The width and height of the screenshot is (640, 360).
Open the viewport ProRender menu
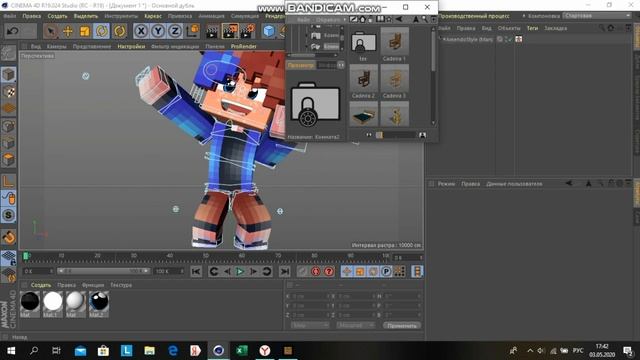pyautogui.click(x=244, y=47)
